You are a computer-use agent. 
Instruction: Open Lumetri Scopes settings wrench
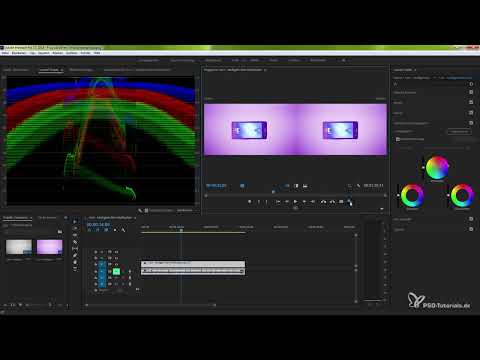point(140,211)
